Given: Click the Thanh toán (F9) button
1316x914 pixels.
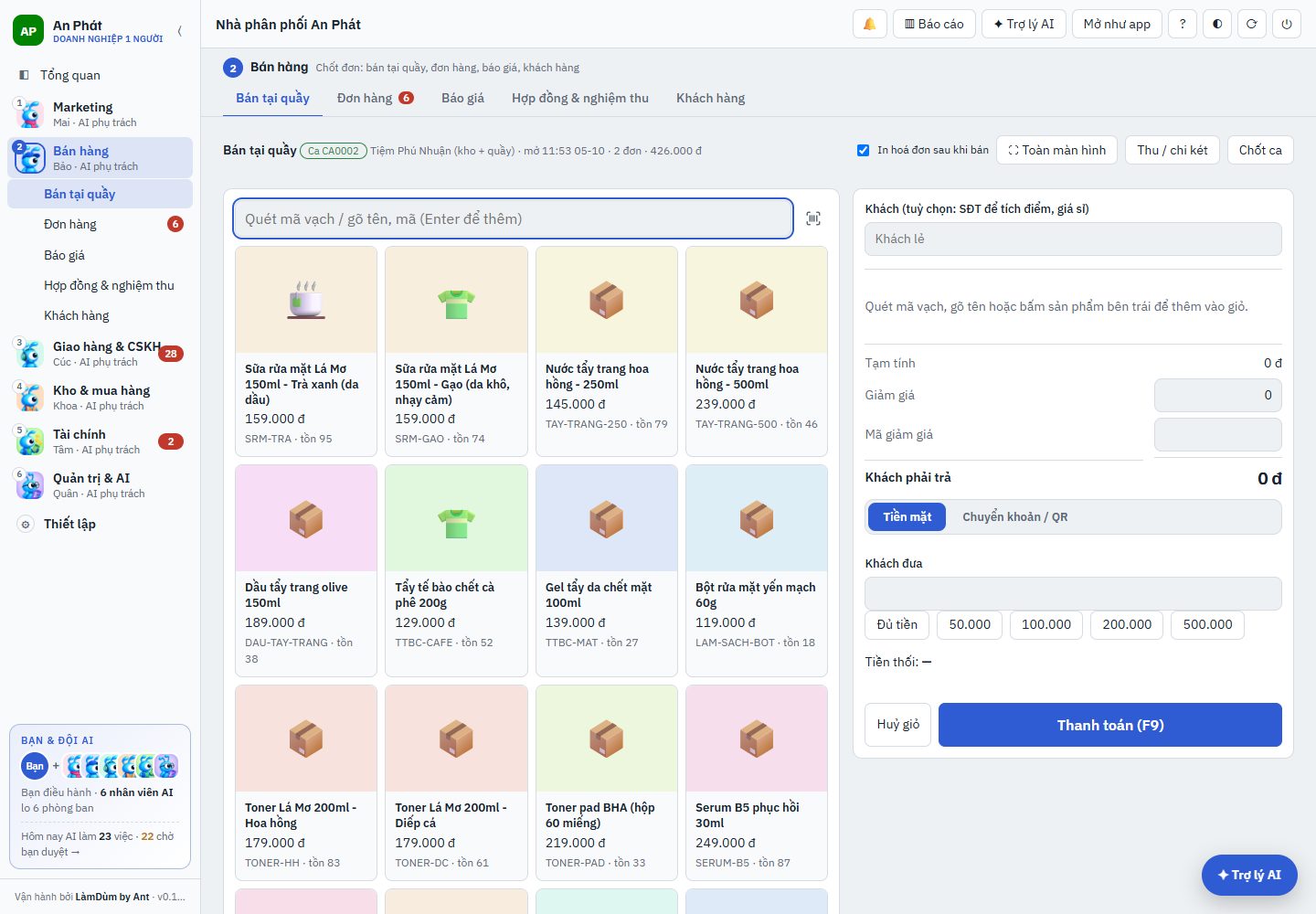Looking at the screenshot, I should tap(1110, 725).
